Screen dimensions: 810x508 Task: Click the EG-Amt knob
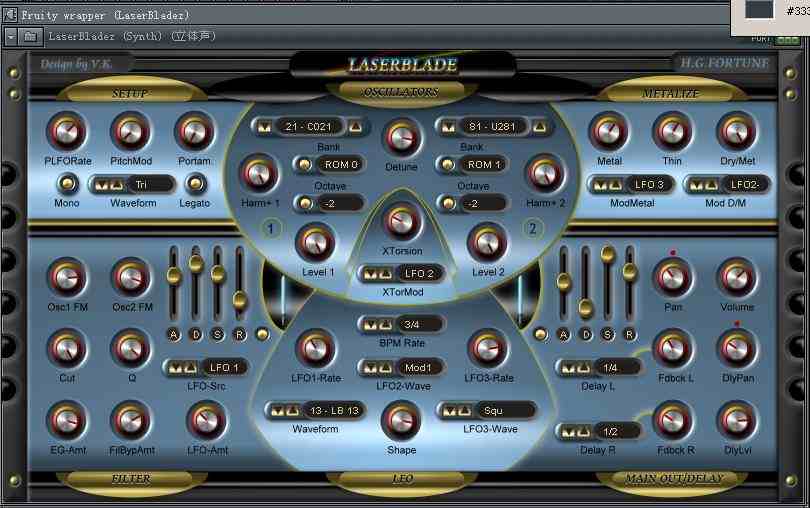click(67, 421)
